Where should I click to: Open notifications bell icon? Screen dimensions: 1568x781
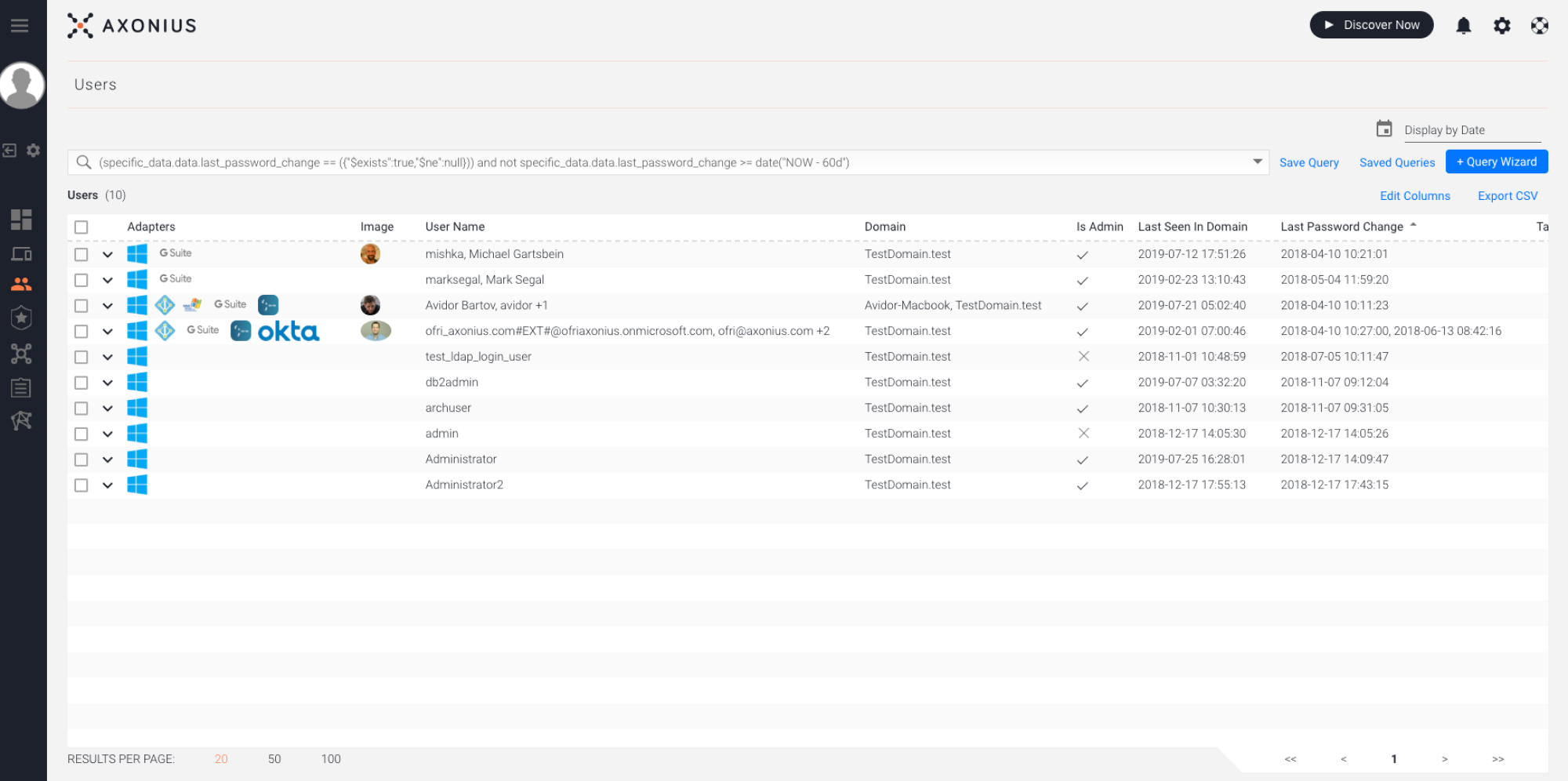tap(1463, 26)
